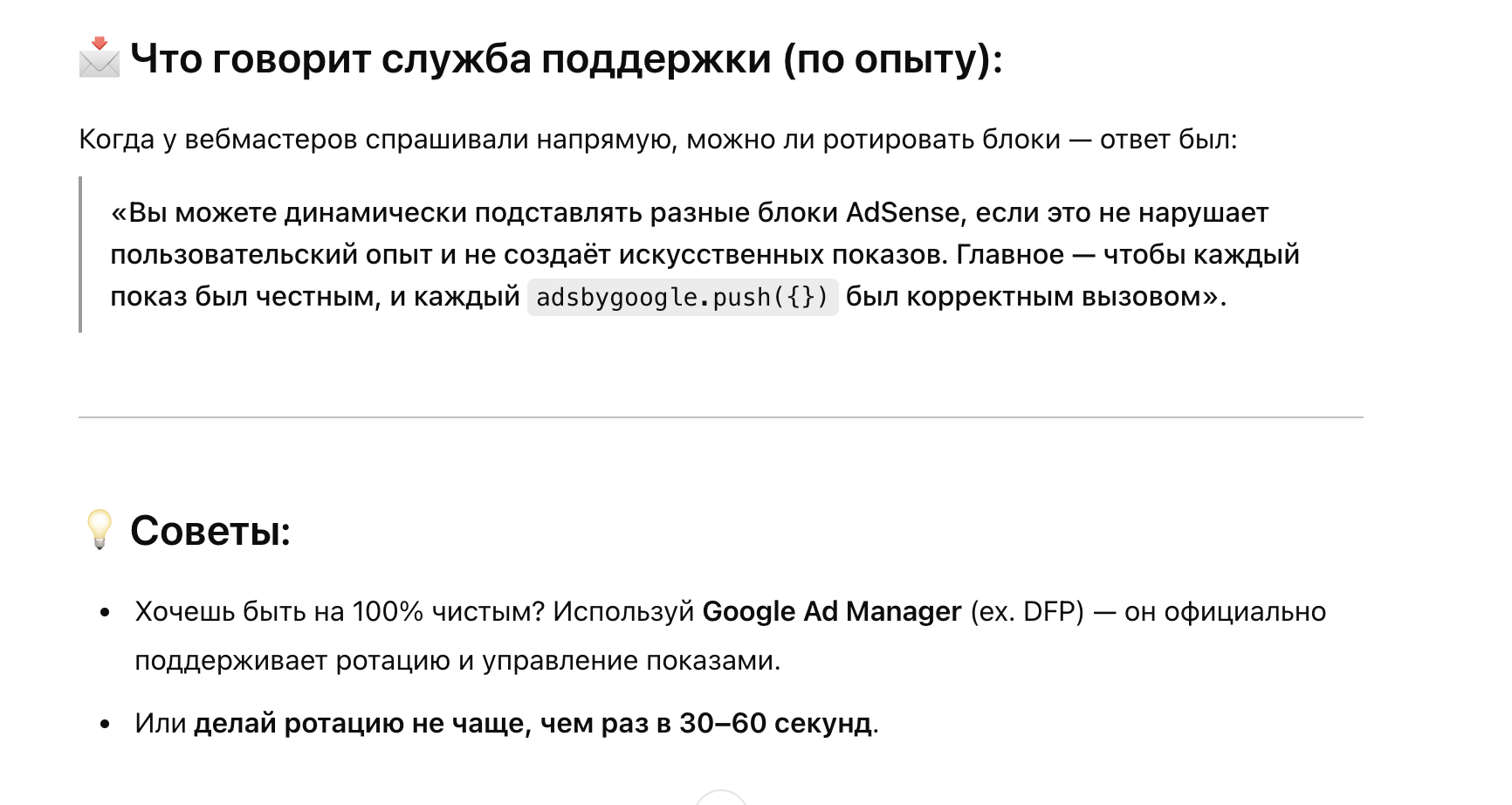Click the light bulb emoji next to Советы
The width and height of the screenshot is (1512, 805).
pos(100,529)
